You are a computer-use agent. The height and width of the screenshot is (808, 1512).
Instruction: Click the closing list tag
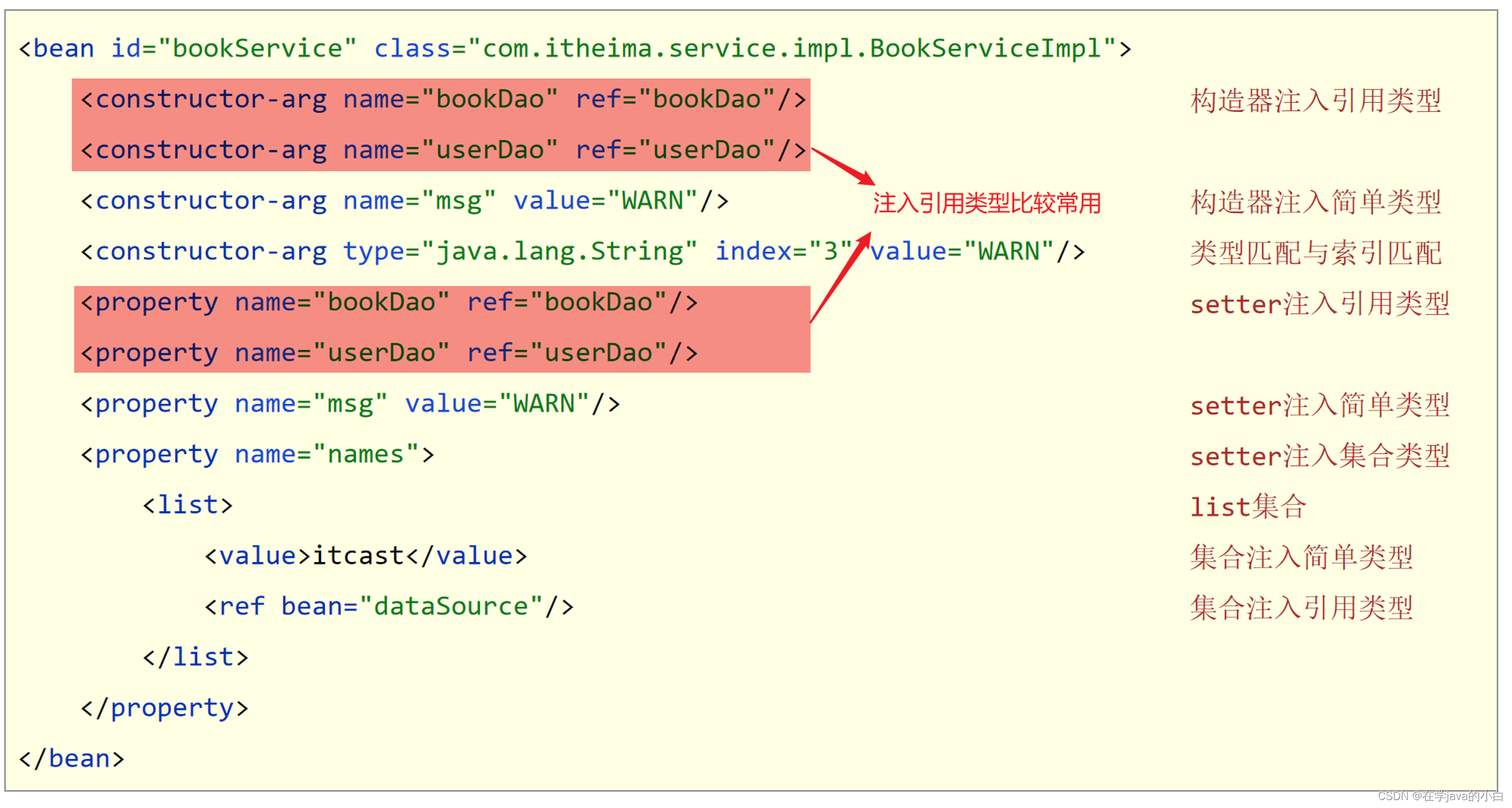(195, 657)
